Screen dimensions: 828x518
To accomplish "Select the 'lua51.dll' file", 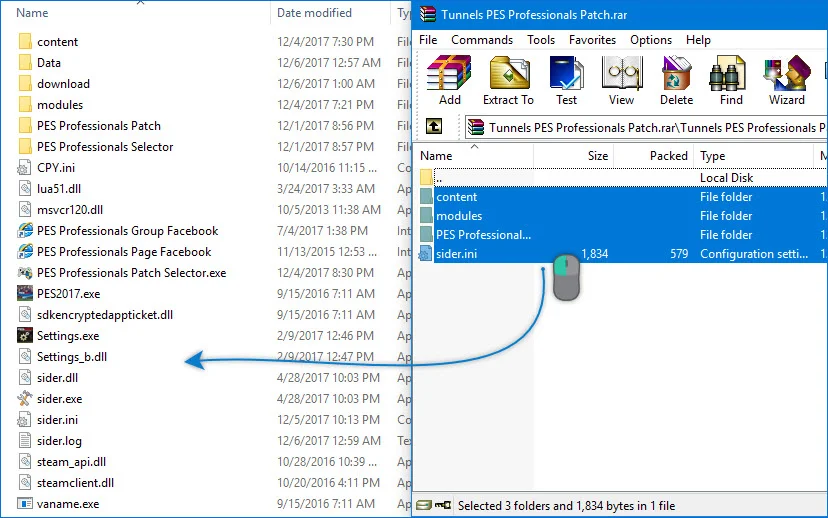I will click(59, 189).
